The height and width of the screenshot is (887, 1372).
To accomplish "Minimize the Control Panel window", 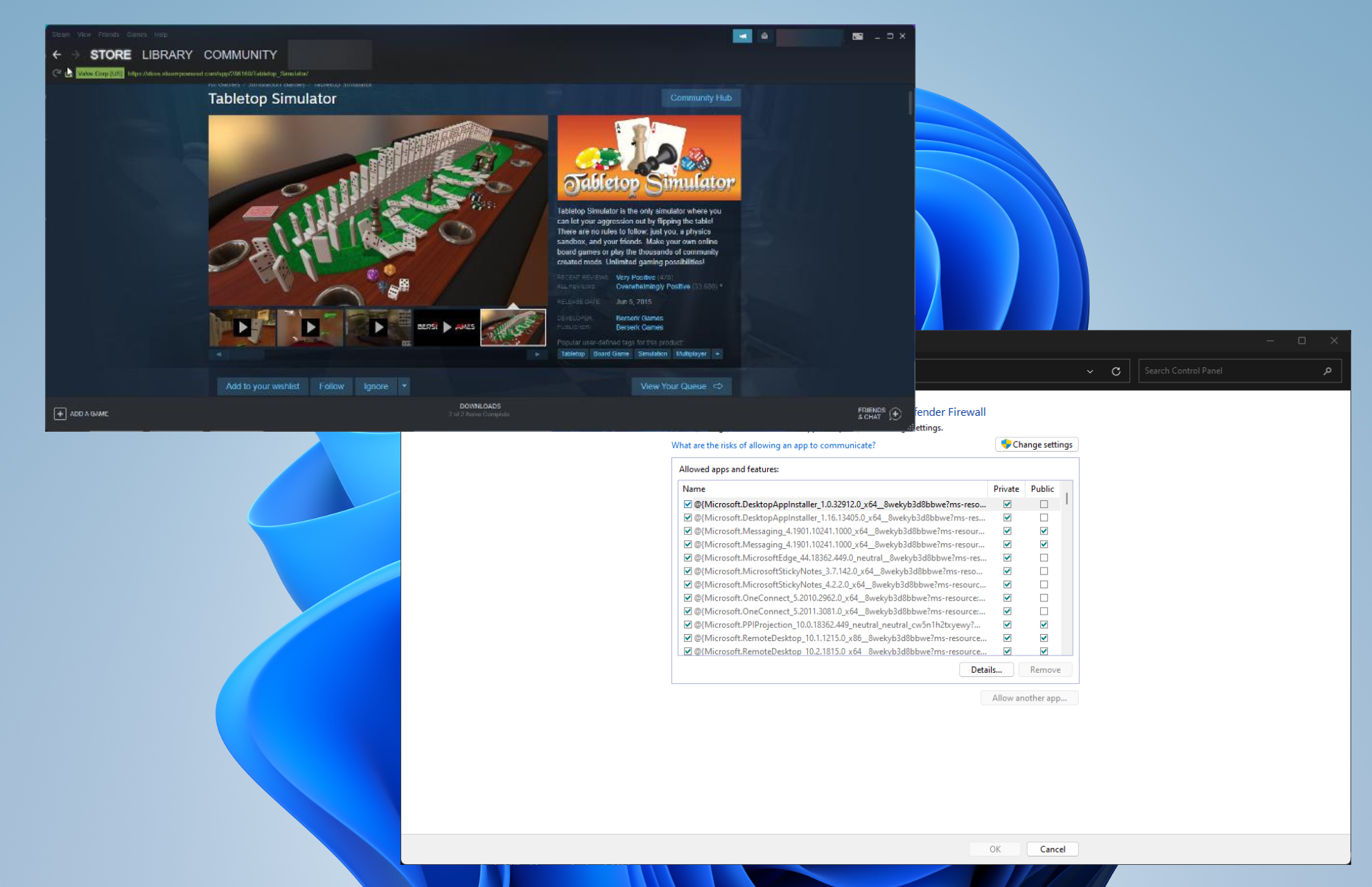I will click(1270, 340).
